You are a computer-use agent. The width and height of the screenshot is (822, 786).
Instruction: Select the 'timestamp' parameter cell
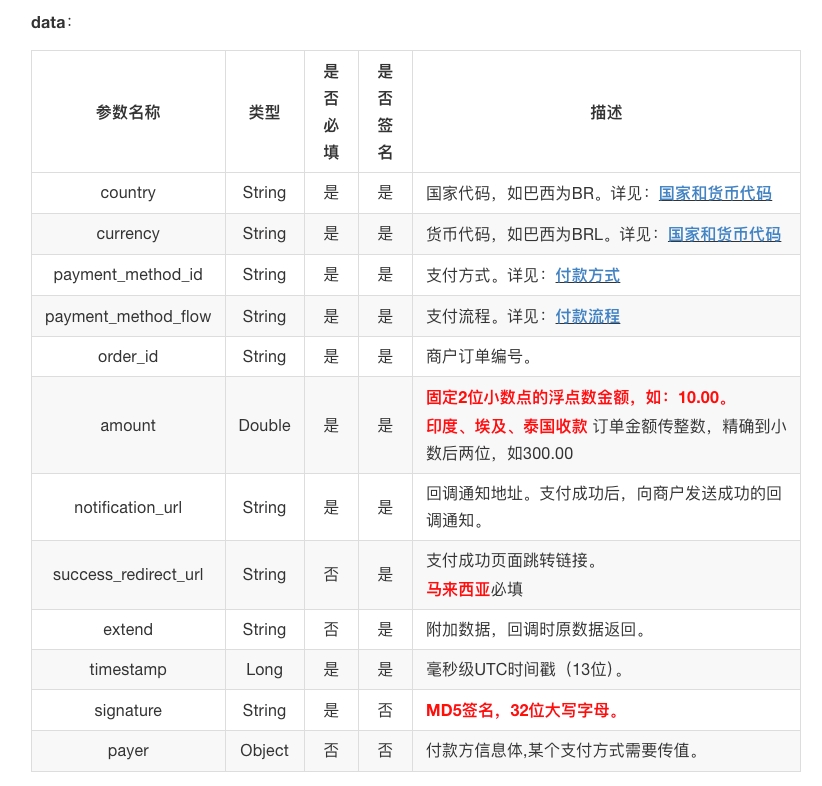tap(128, 670)
